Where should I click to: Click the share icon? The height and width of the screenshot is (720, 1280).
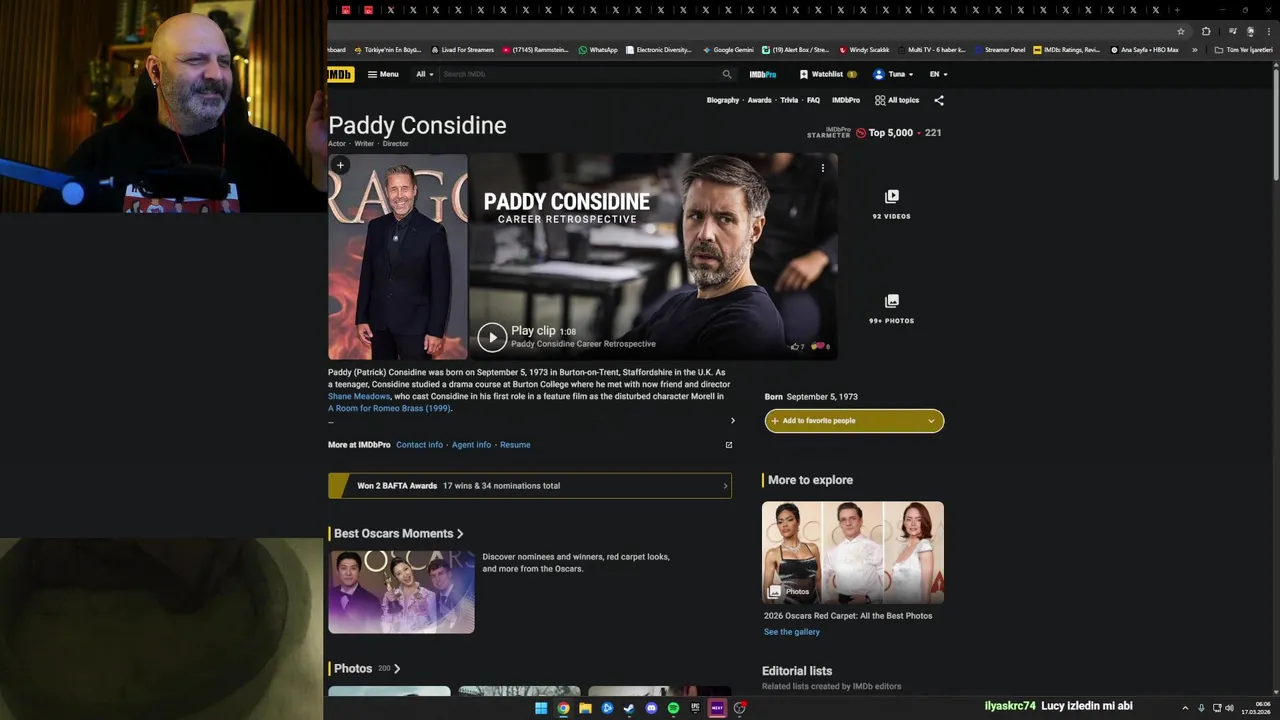tap(938, 100)
